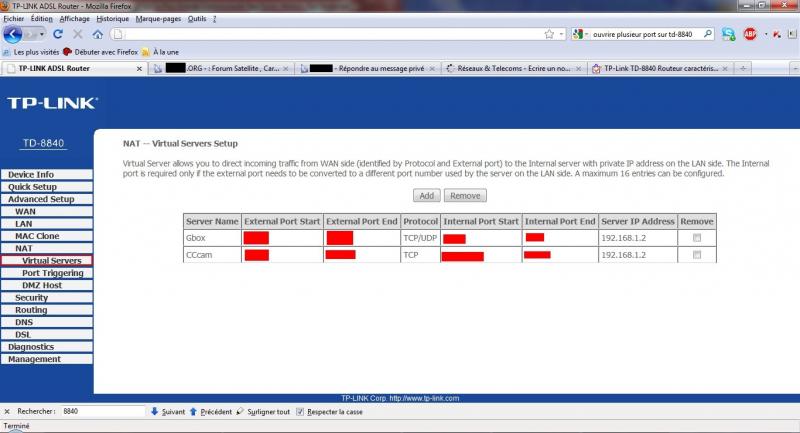The width and height of the screenshot is (800, 433).
Task: Click the CCcam server name cell
Action: click(212, 255)
